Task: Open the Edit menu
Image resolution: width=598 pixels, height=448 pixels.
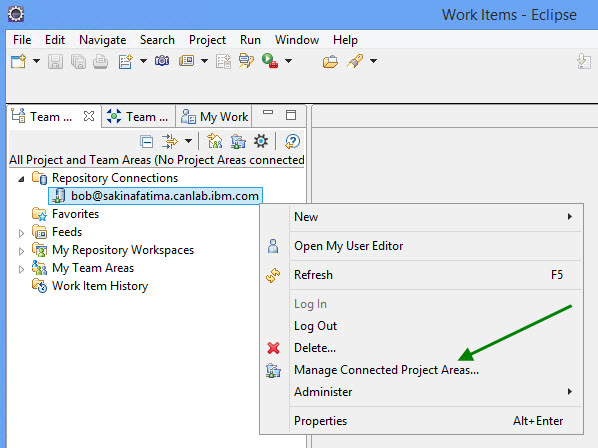Action: tap(55, 40)
